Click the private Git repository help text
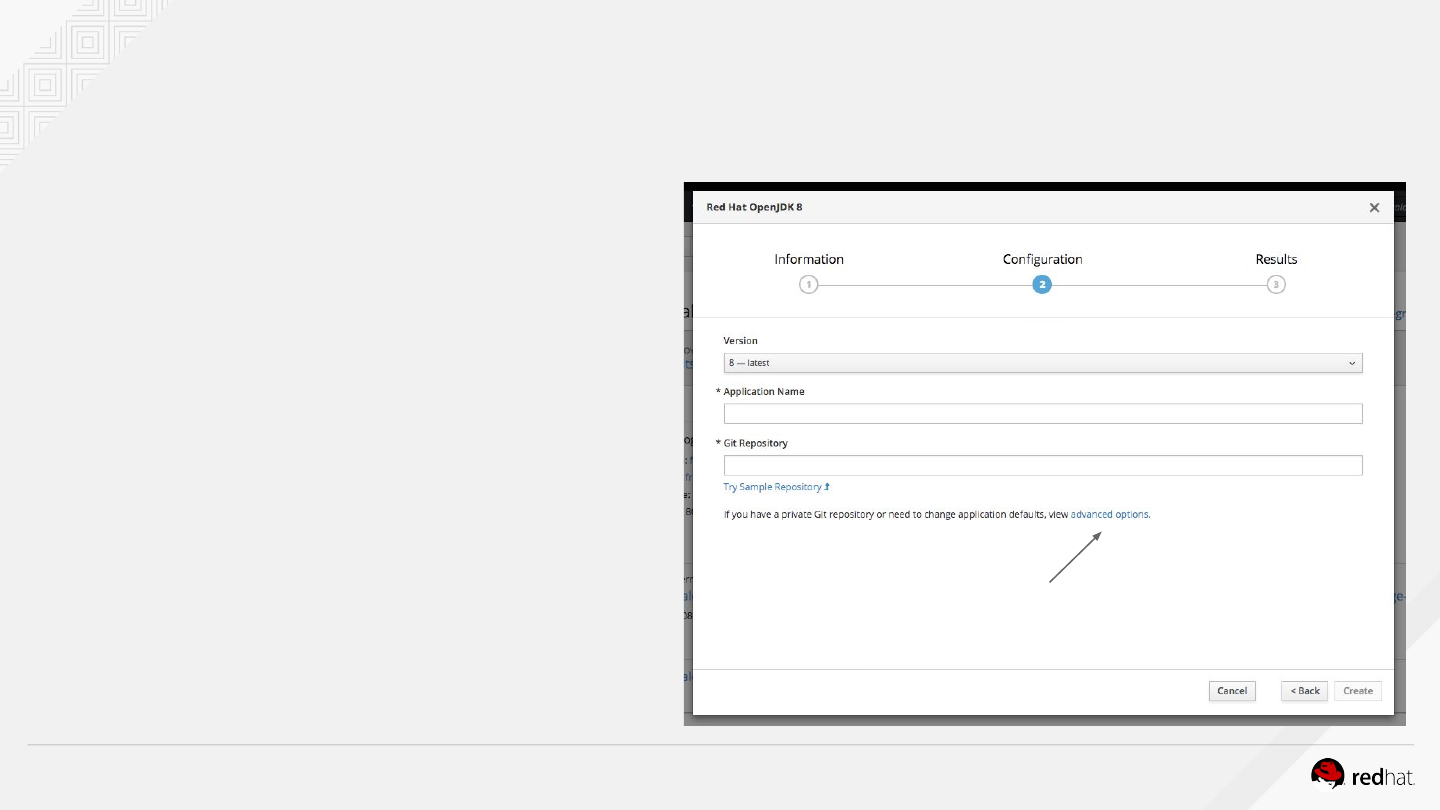The image size is (1440, 810). (x=937, y=515)
